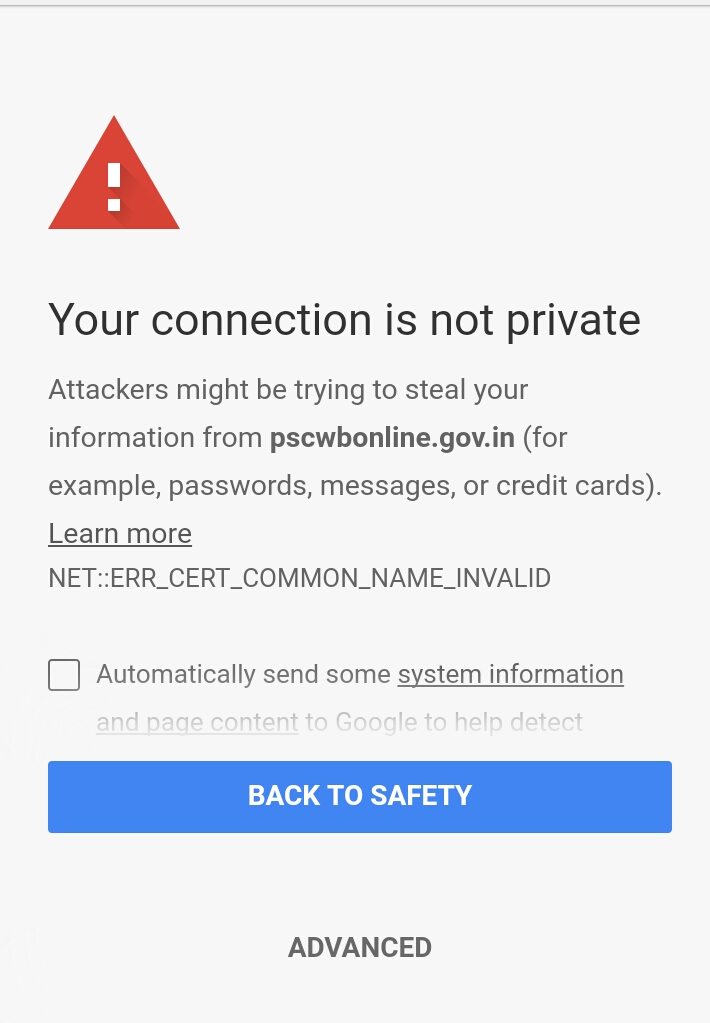
Task: Open the "system information" link
Action: click(510, 675)
